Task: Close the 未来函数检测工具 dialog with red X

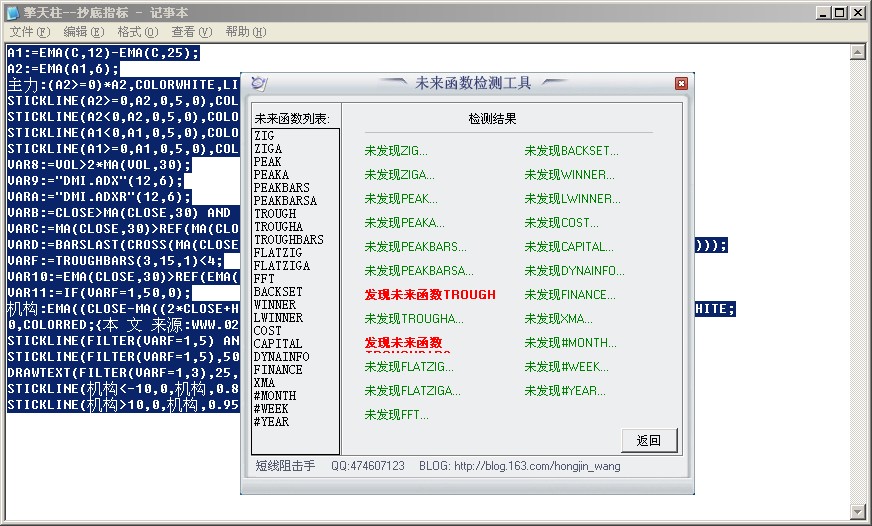Action: 681,83
